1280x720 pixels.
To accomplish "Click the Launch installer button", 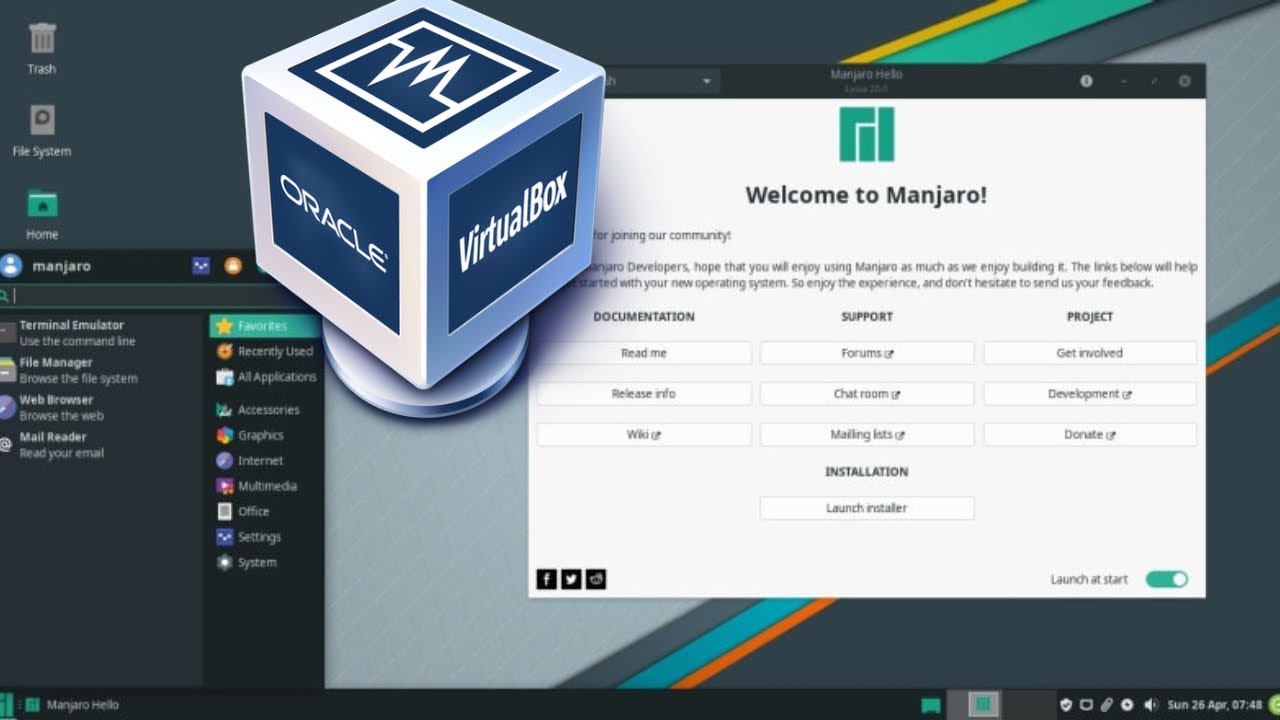I will [867, 508].
